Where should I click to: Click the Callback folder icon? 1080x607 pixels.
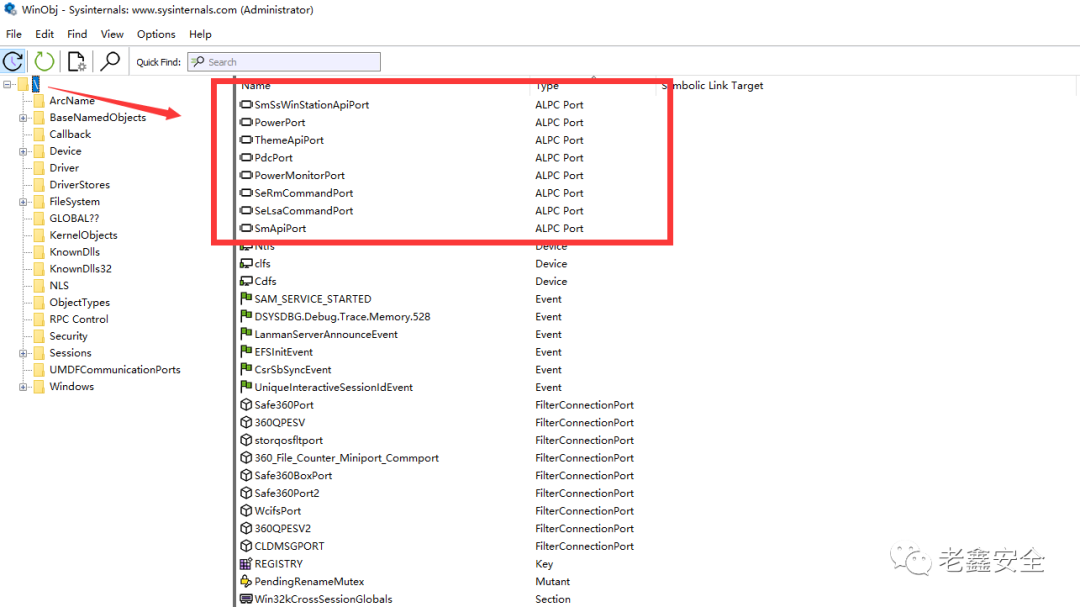39,134
